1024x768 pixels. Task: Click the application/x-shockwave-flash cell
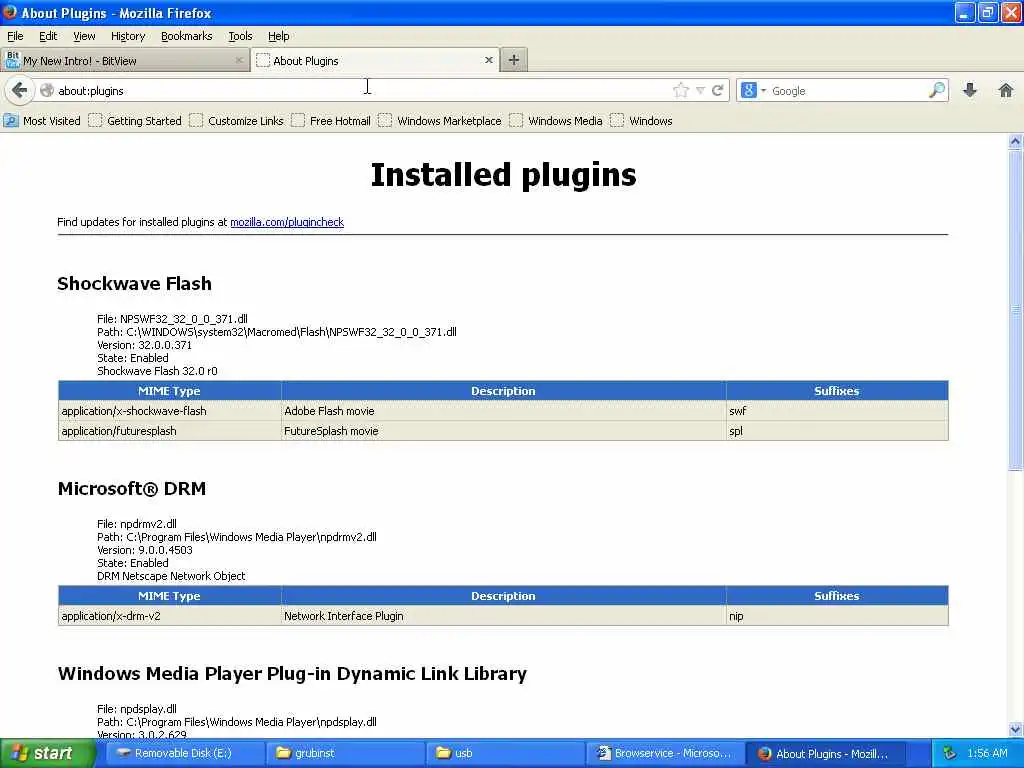pyautogui.click(x=170, y=411)
